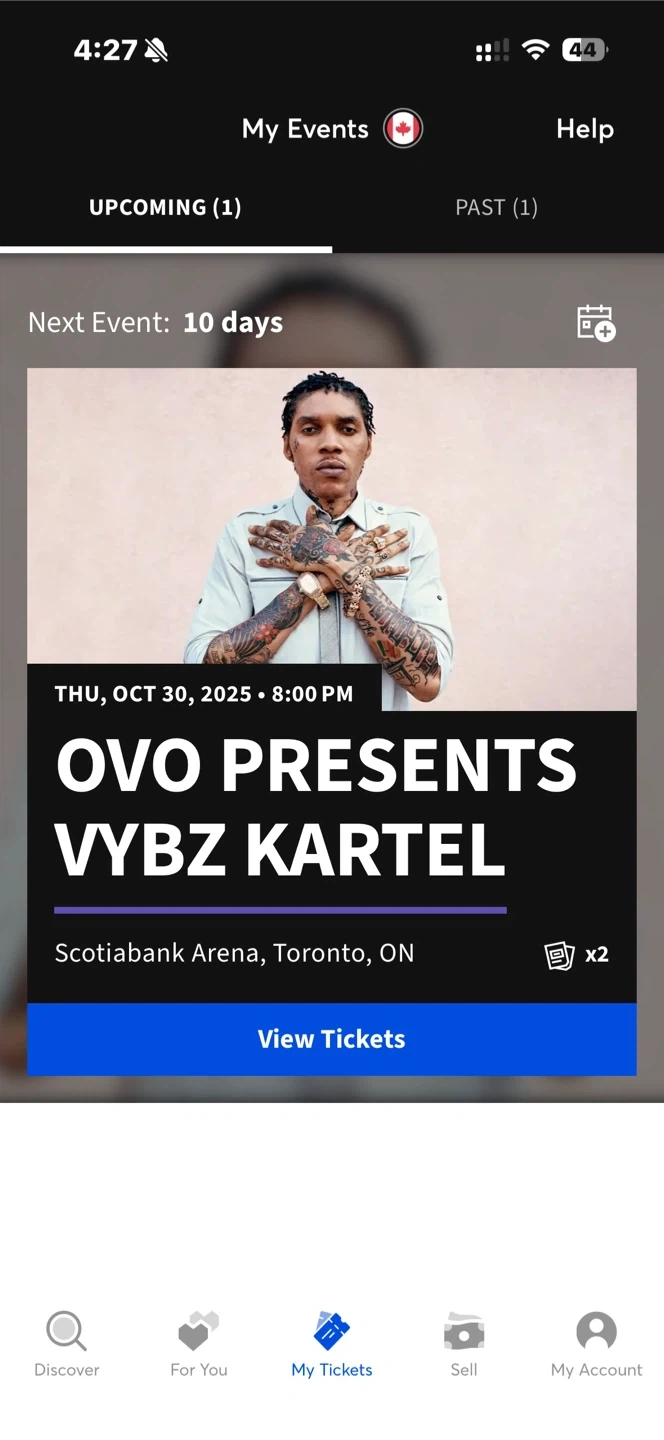Open the My Account profile icon

(596, 1331)
